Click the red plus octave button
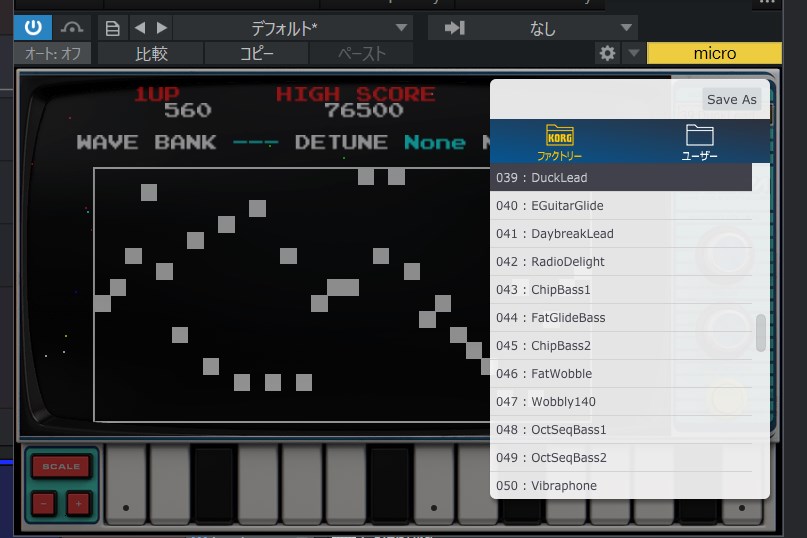Screen dimensions: 807x538 click(77, 503)
